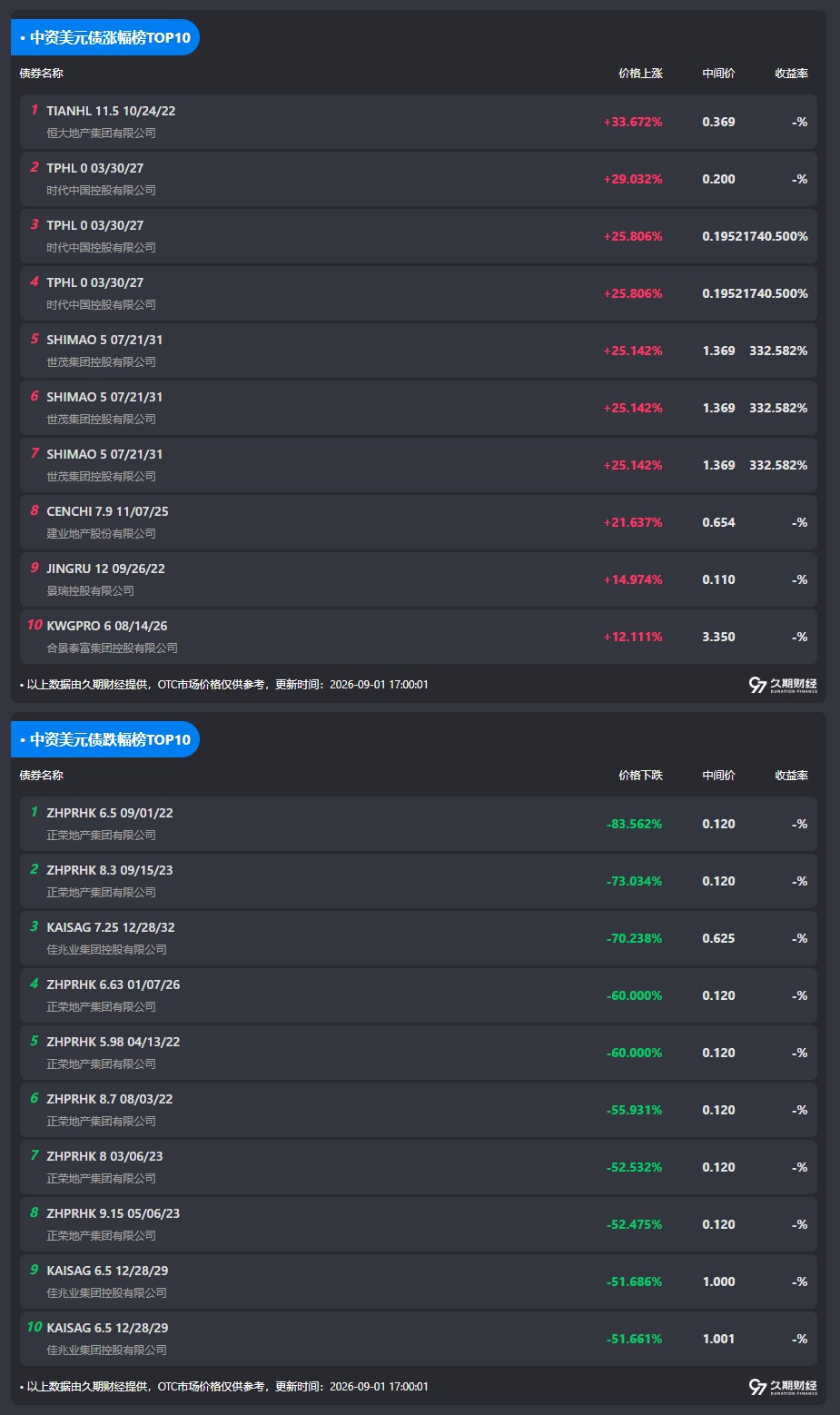Open the ZHPRHK 5.98 04/13/22 bond
This screenshot has height=1415, width=840.
[114, 1042]
